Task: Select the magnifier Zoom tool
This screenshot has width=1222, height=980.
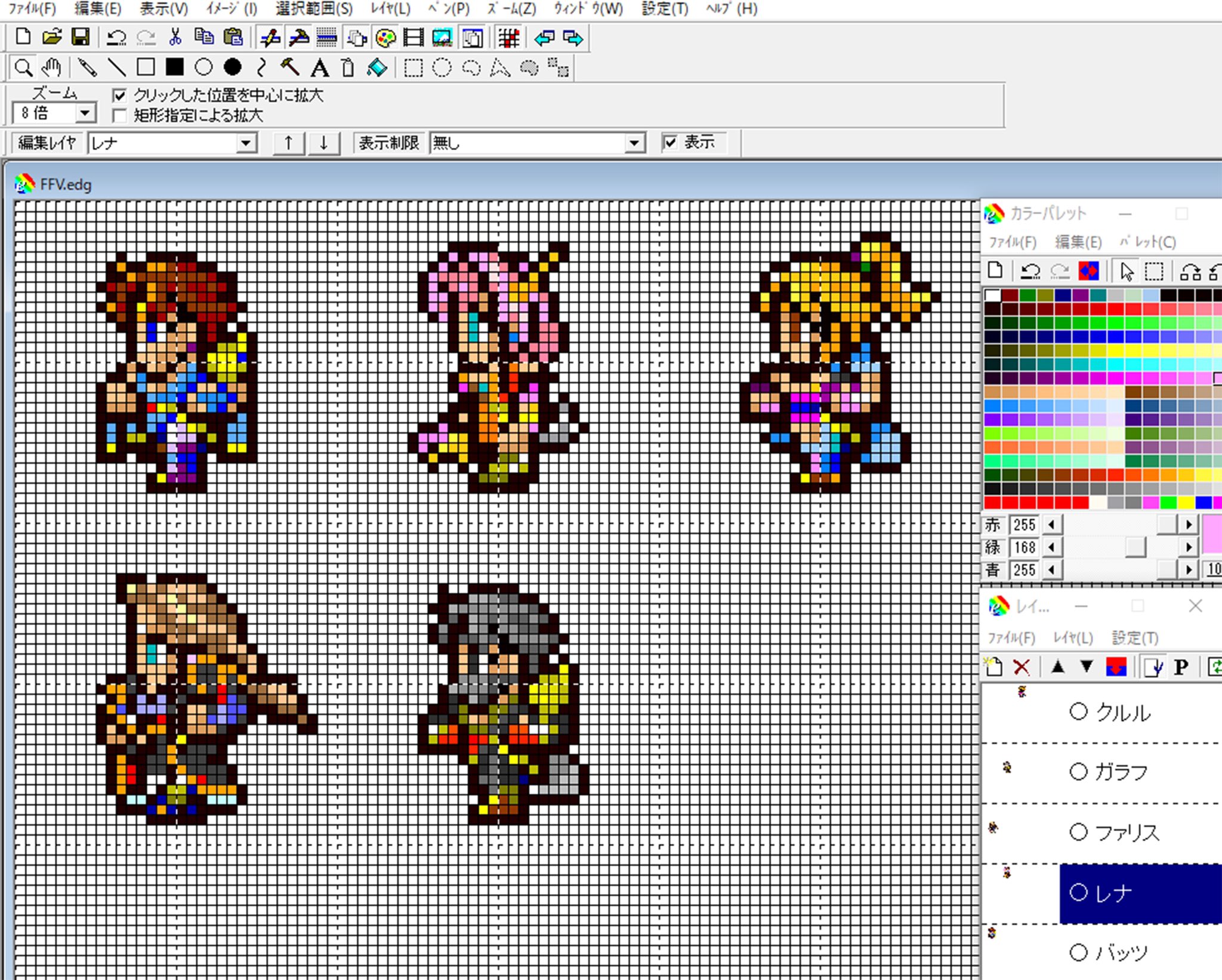Action: pos(23,67)
